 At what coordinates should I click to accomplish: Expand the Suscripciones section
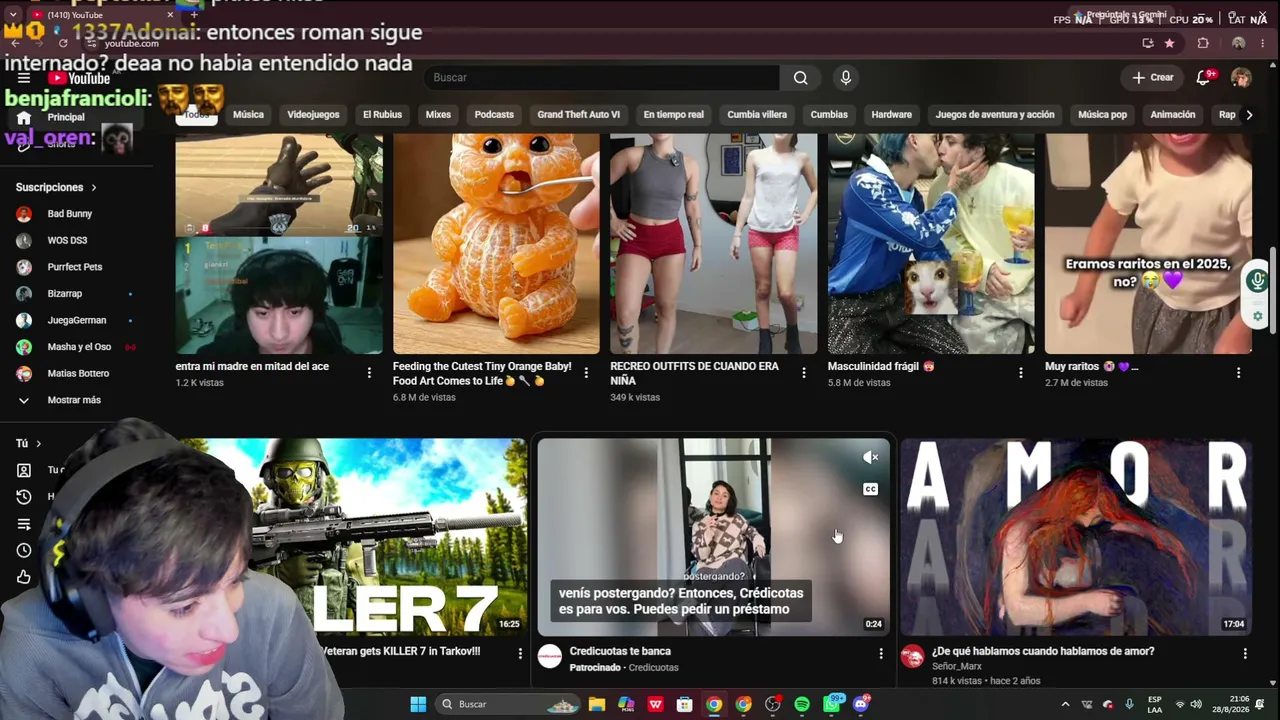point(56,187)
